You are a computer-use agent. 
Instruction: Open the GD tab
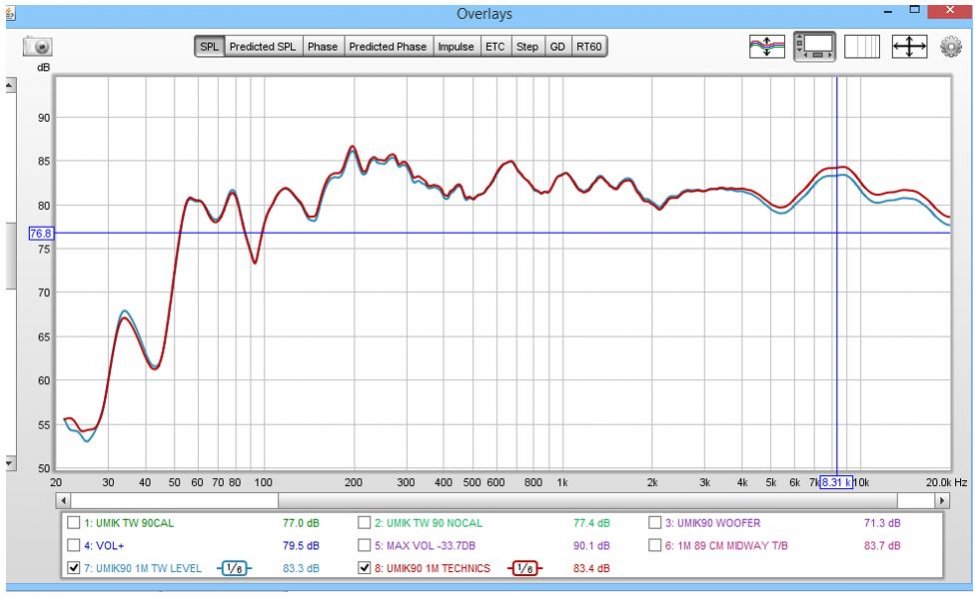557,47
